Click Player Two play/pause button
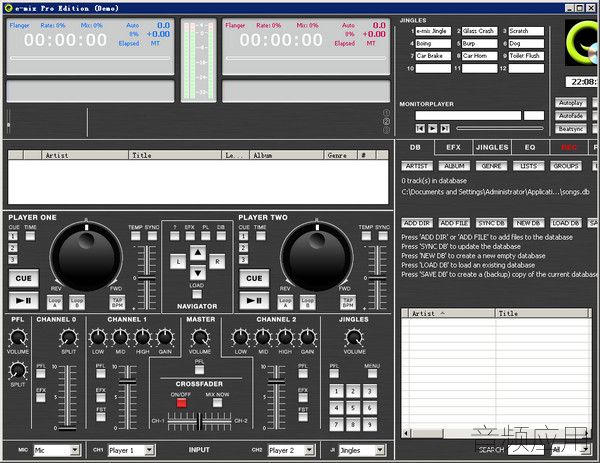This screenshot has width=600, height=463. 254,300
